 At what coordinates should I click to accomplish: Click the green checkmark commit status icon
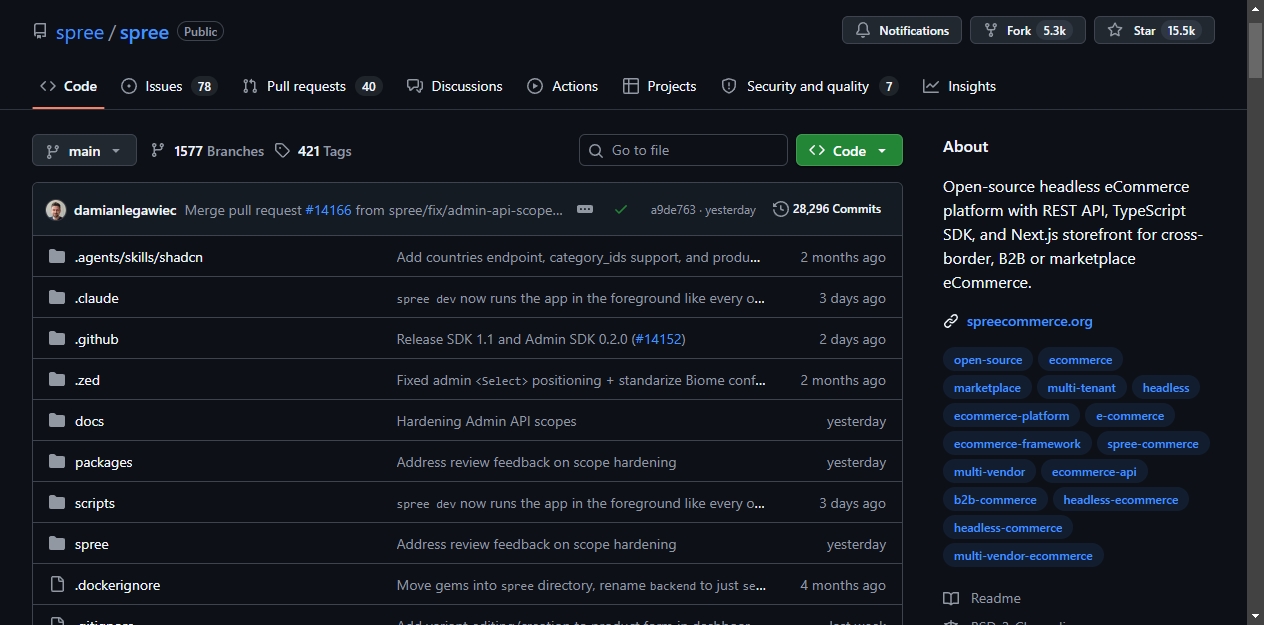621,210
